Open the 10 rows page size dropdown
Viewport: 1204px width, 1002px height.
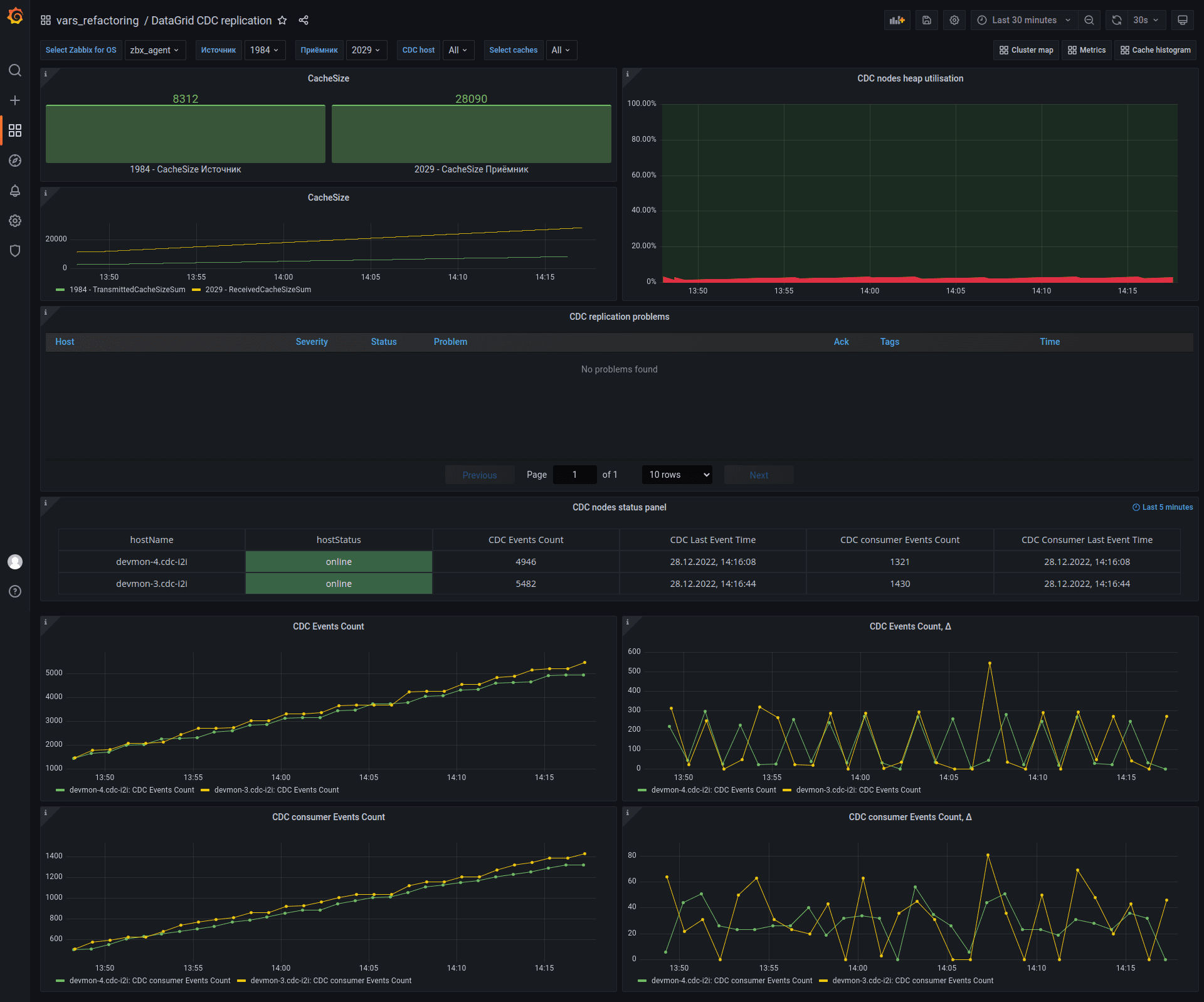pyautogui.click(x=677, y=475)
